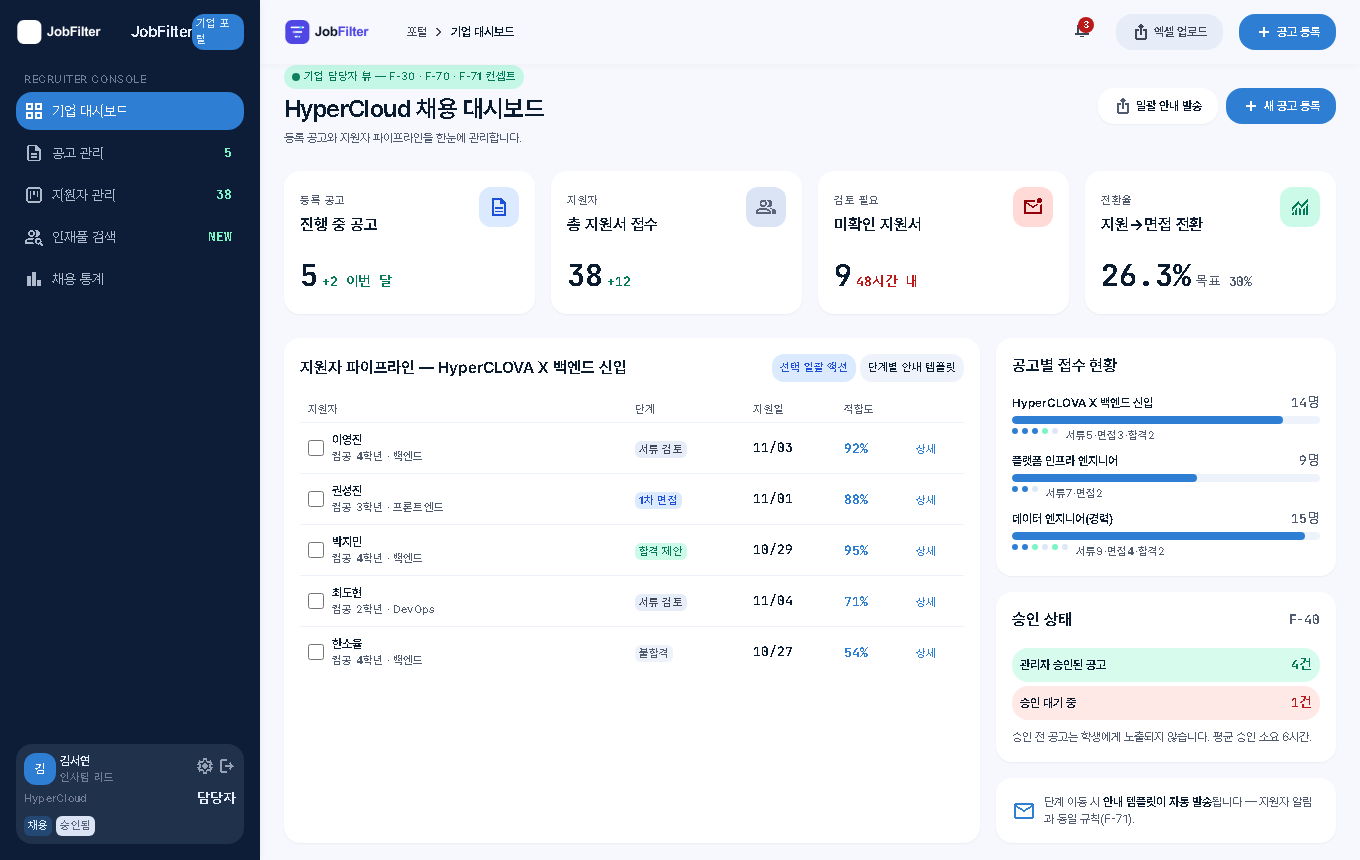Click the JobFilter logo in the sidebar
This screenshot has width=1360, height=860.
[59, 32]
